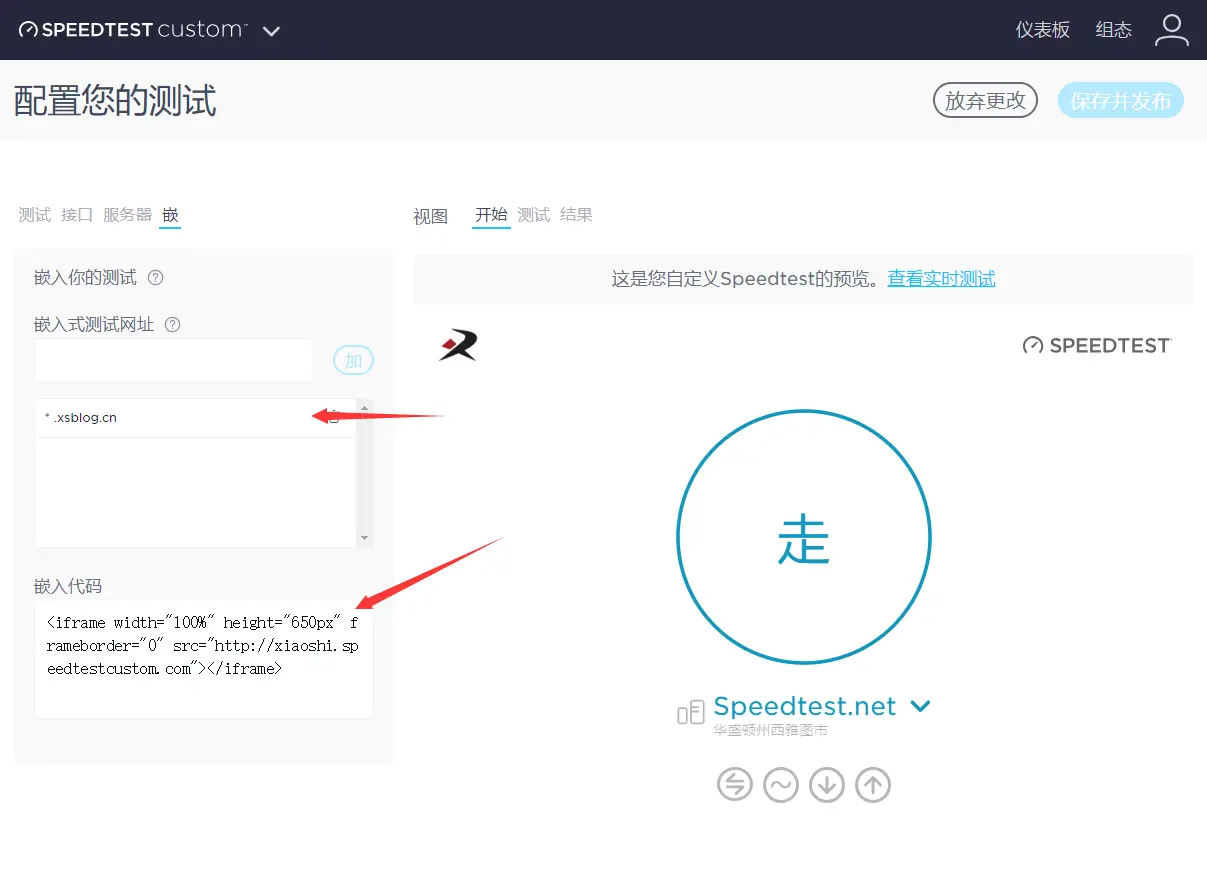Expand the Speedtest.net server dropdown chevron
The width and height of the screenshot is (1207, 870).
pos(921,706)
